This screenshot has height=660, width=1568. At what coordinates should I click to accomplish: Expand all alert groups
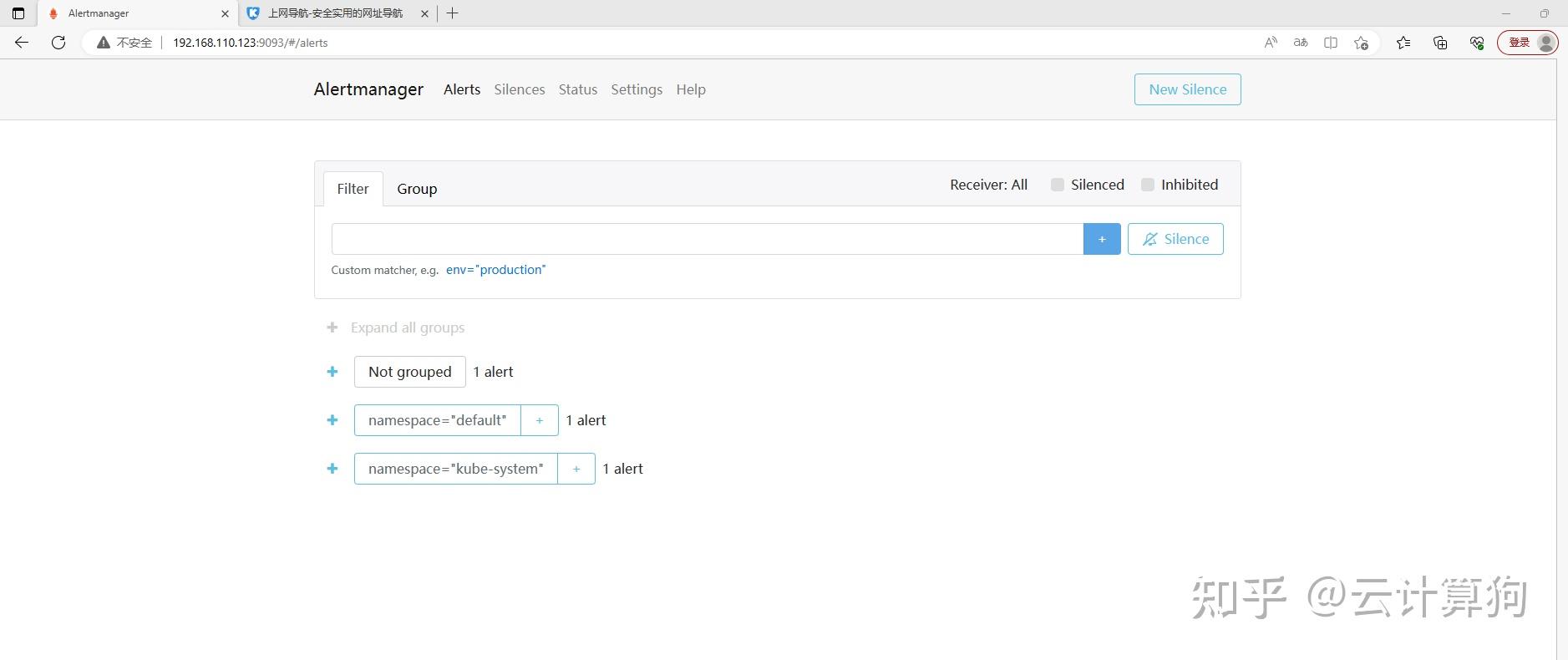pos(396,327)
